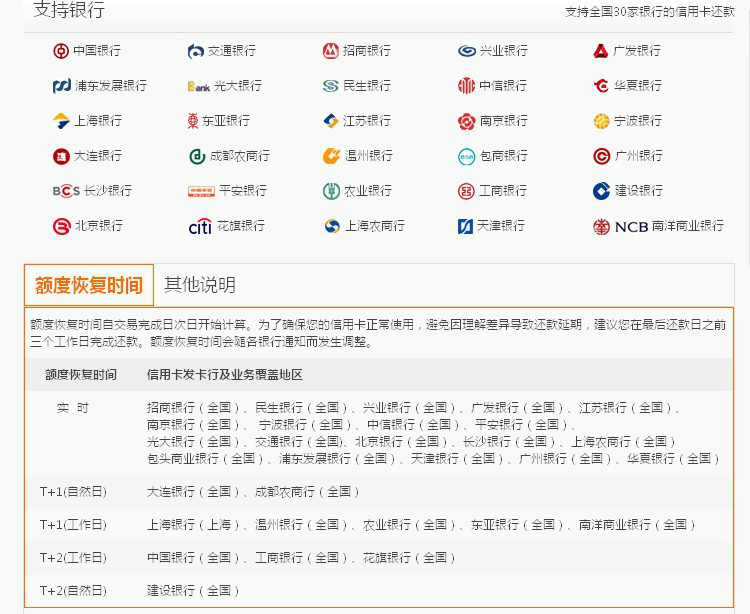Click the Bank of China logo icon
750x614 pixels.
(61, 51)
